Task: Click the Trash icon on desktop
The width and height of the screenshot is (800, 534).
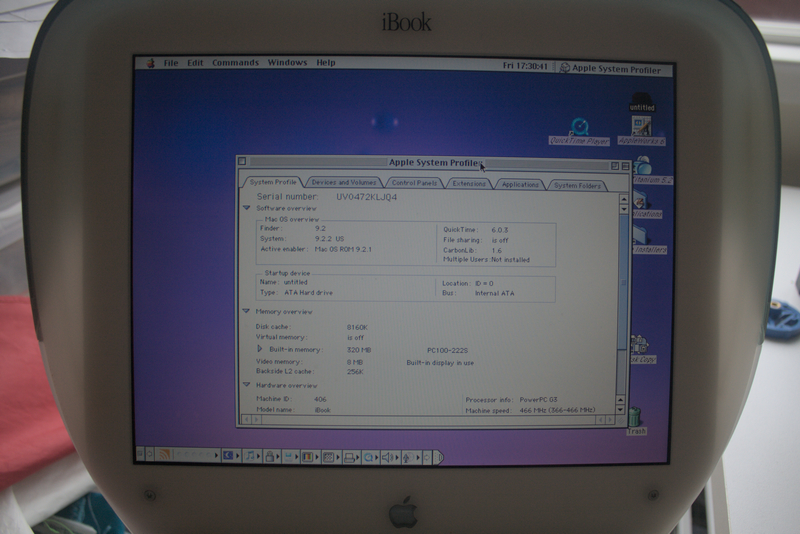Action: point(635,417)
